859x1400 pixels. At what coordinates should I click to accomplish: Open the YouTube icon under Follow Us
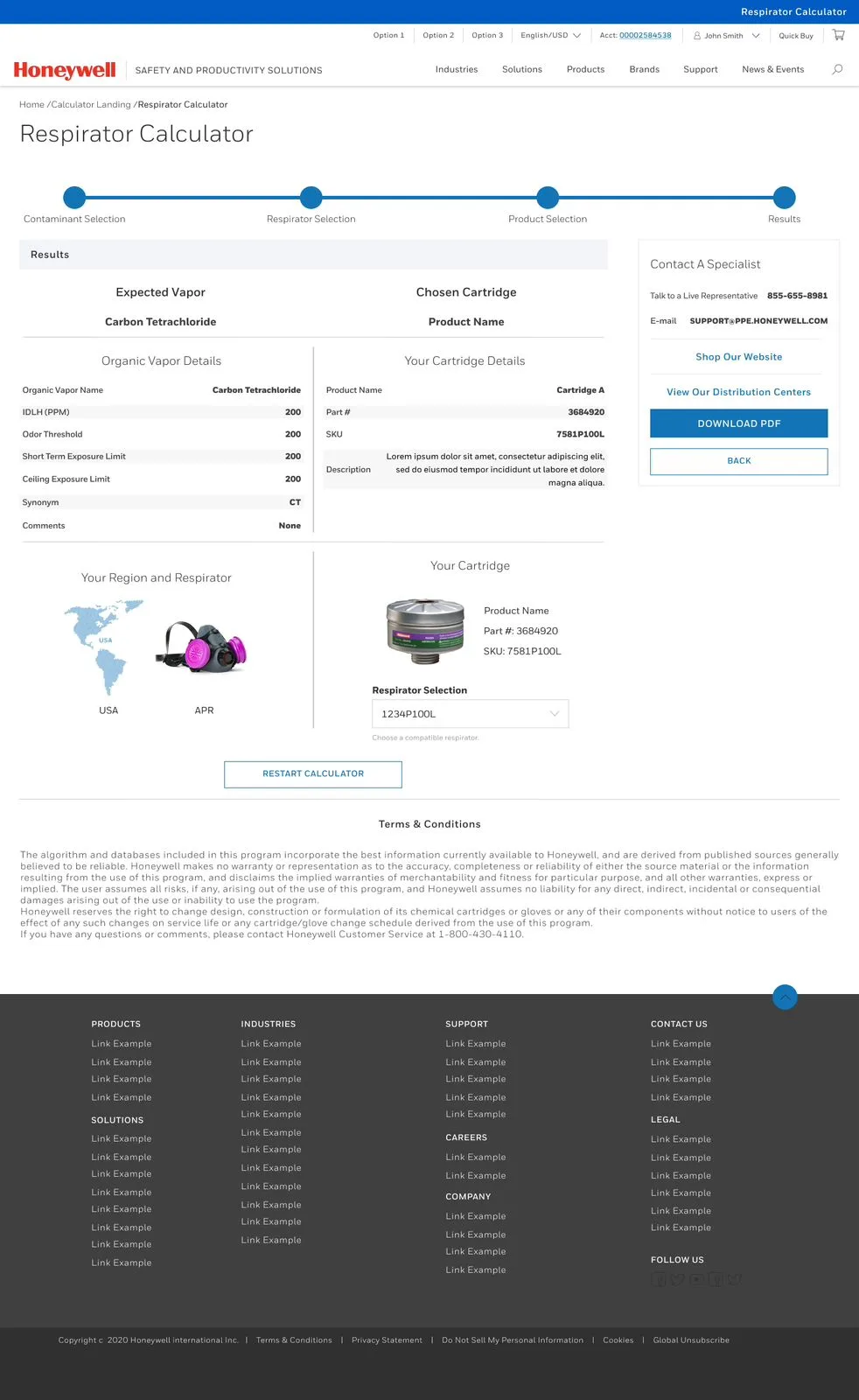click(x=696, y=1279)
